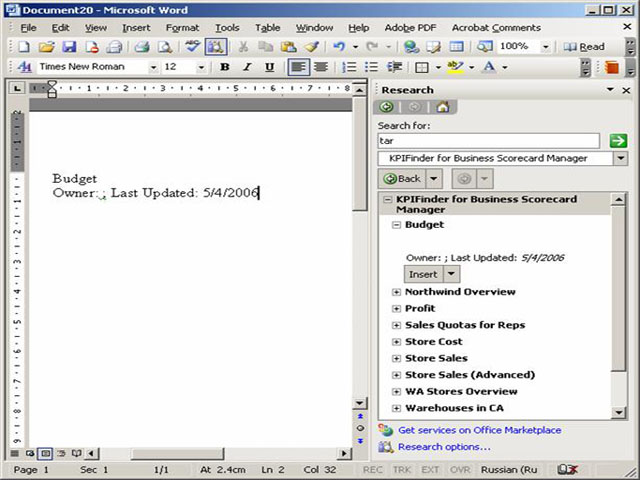
Task: Save the document with floppy icon
Action: point(69,47)
